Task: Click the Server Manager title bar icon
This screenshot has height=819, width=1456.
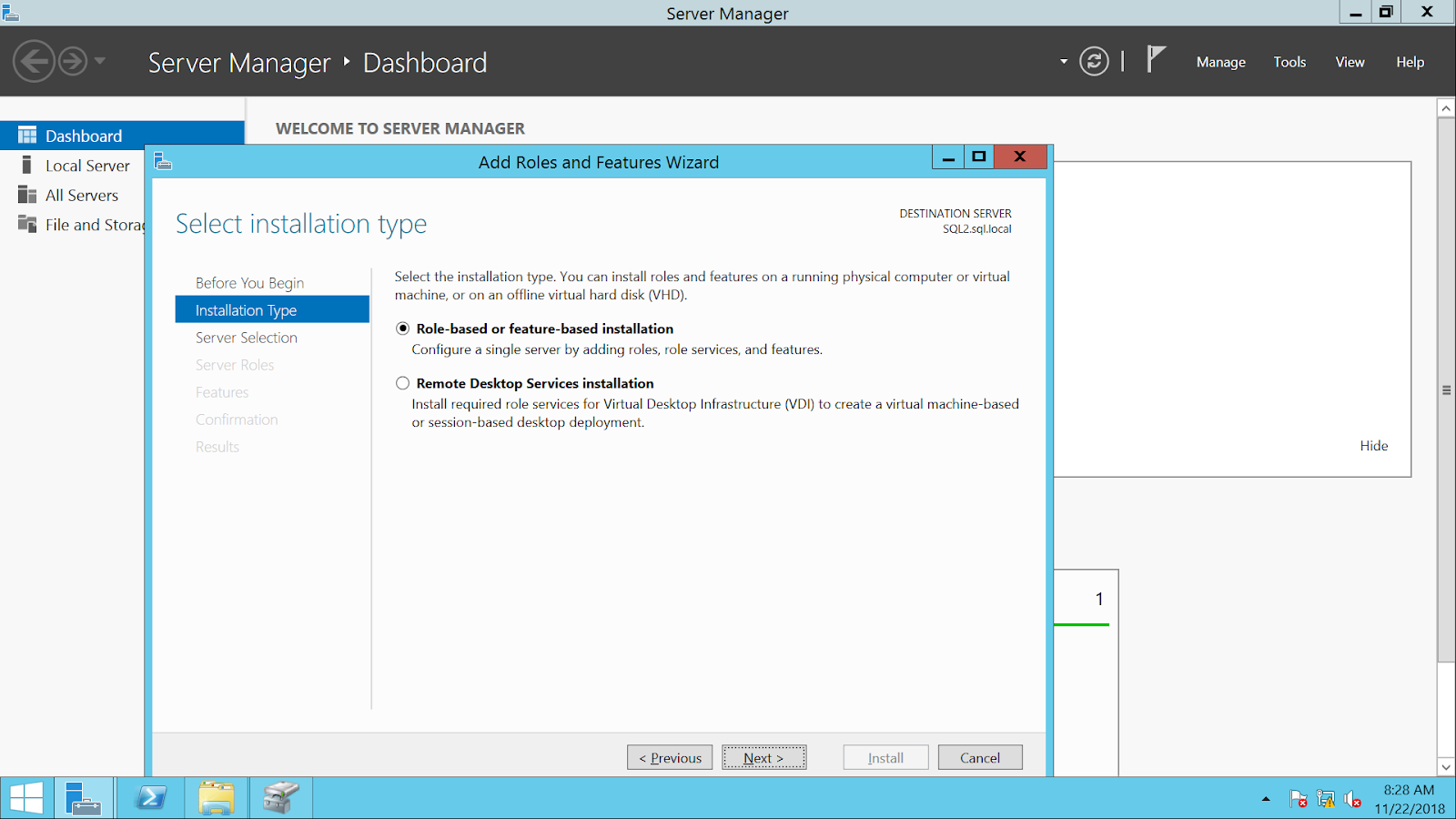Action: 10,12
